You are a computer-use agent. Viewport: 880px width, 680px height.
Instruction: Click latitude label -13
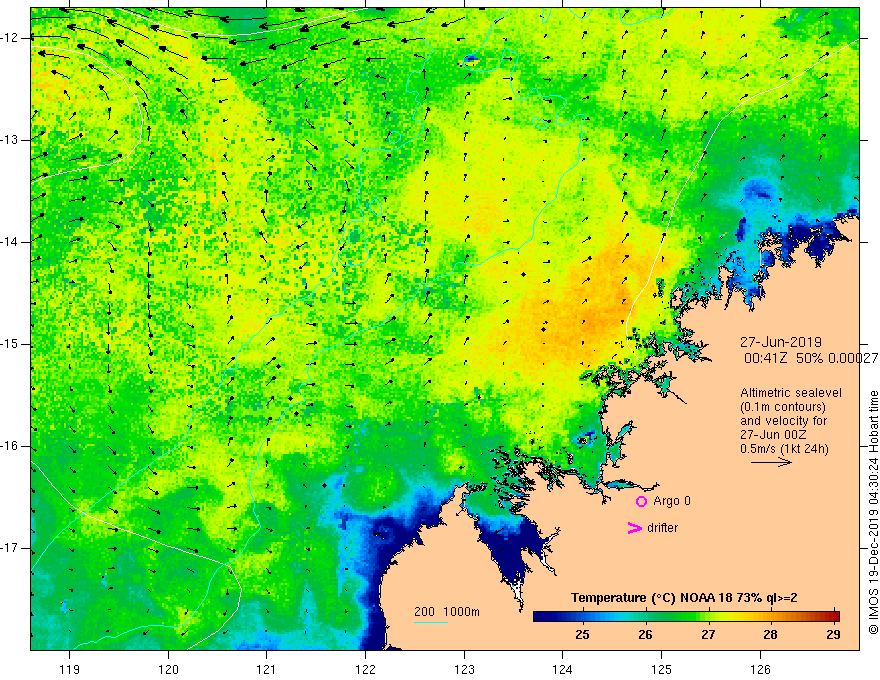coord(11,140)
